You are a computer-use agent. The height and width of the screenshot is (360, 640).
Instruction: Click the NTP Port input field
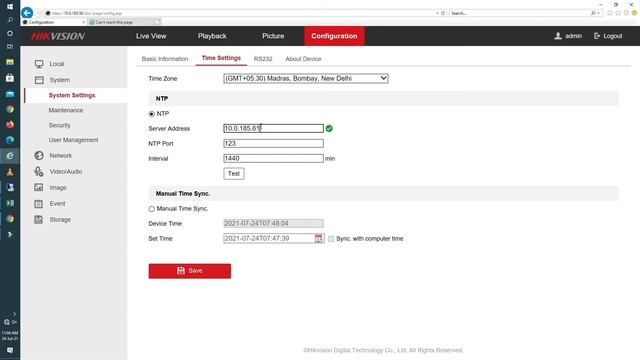[273, 143]
